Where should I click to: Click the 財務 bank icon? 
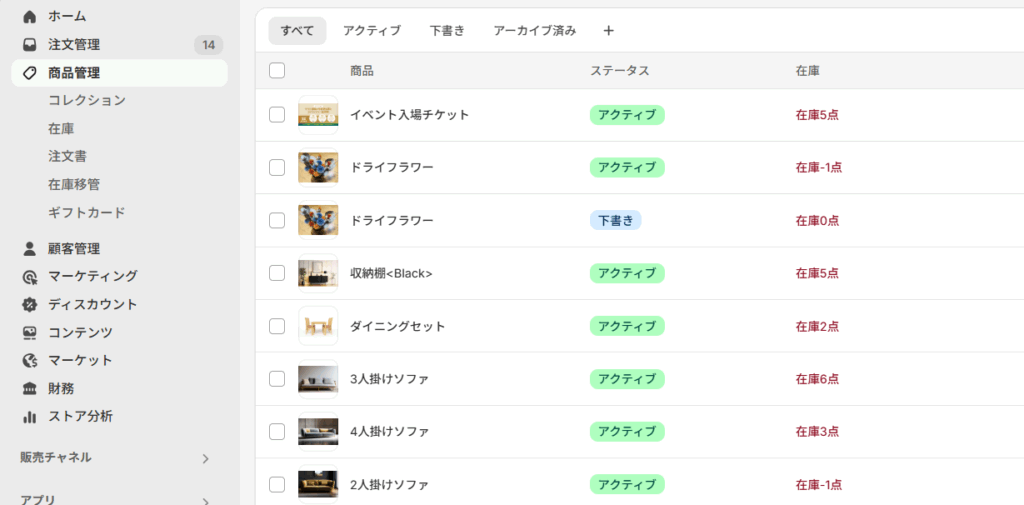[x=30, y=389]
